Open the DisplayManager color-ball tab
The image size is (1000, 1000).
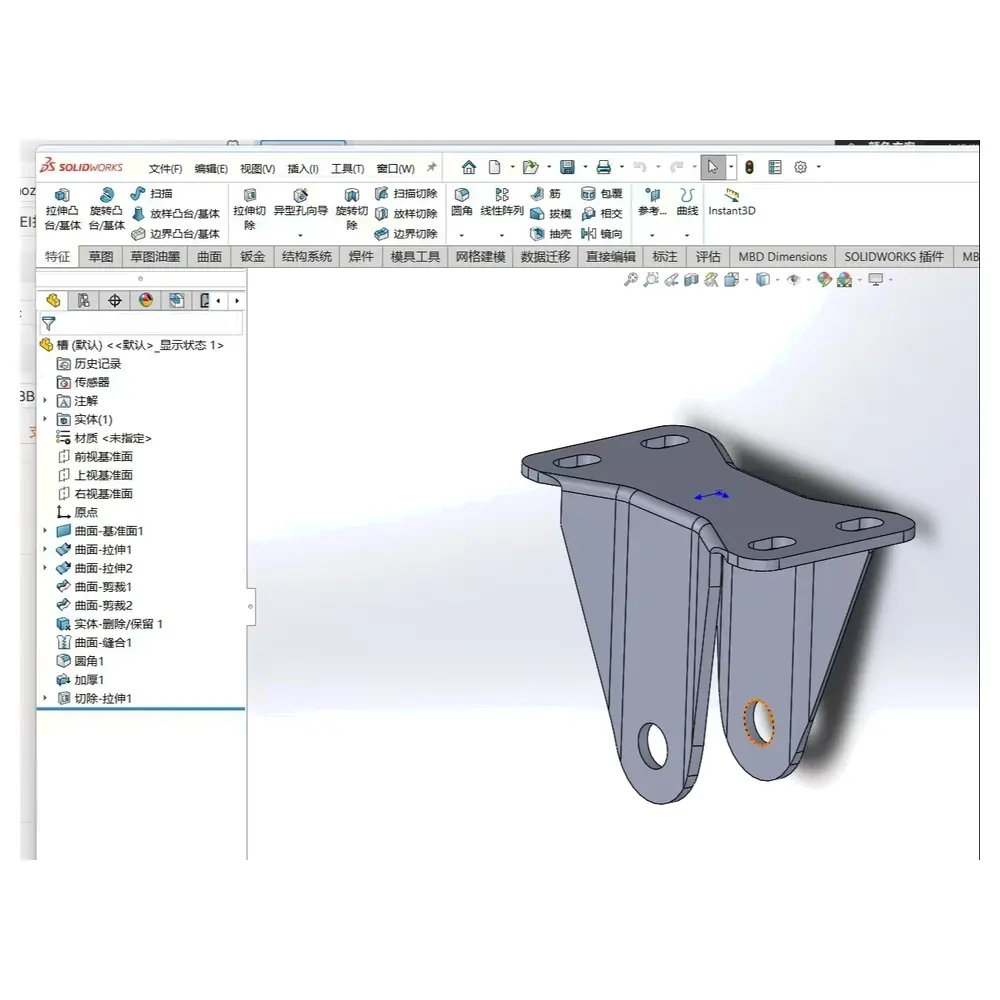tap(146, 300)
